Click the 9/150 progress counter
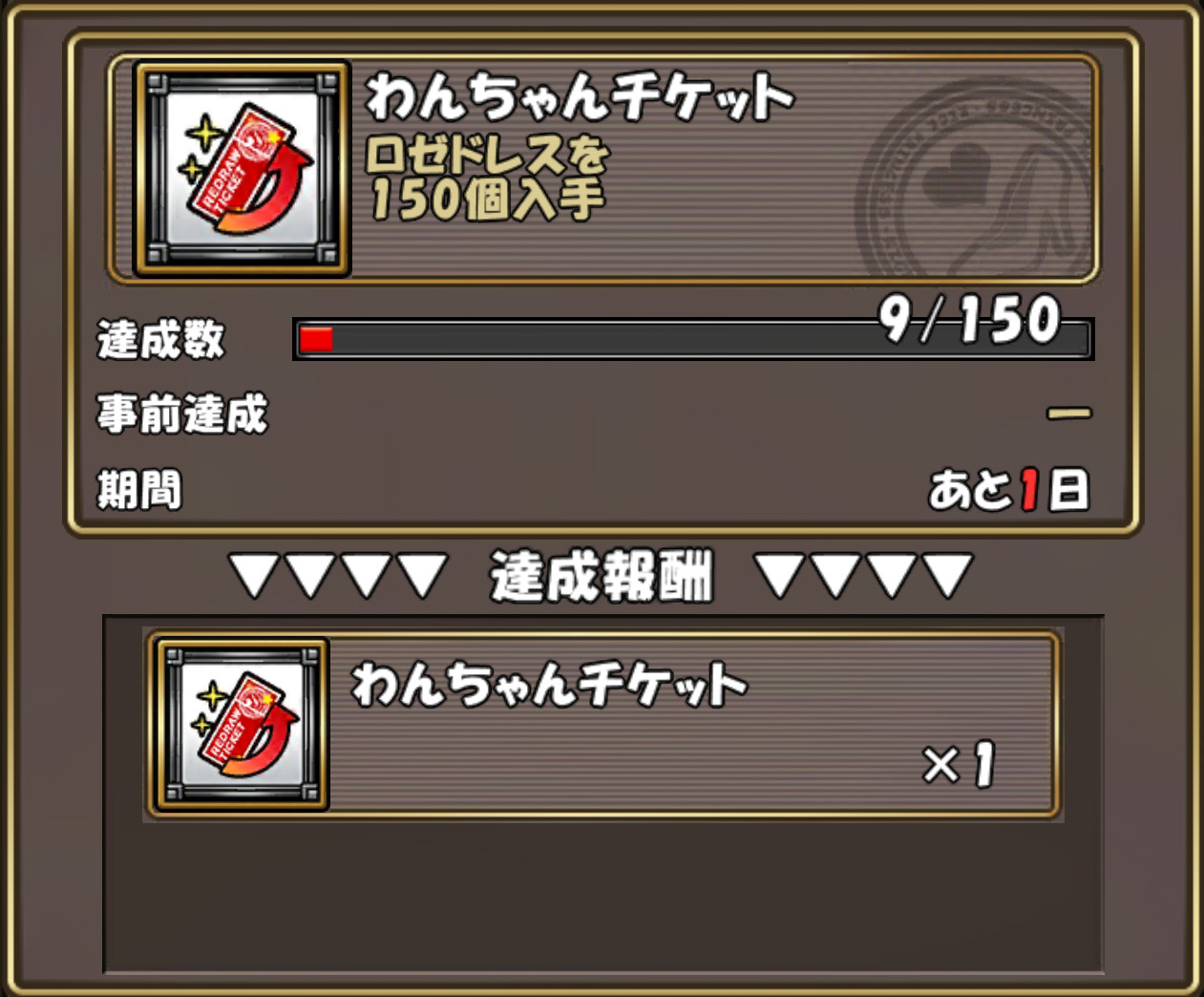This screenshot has width=1204, height=997. pos(969,319)
